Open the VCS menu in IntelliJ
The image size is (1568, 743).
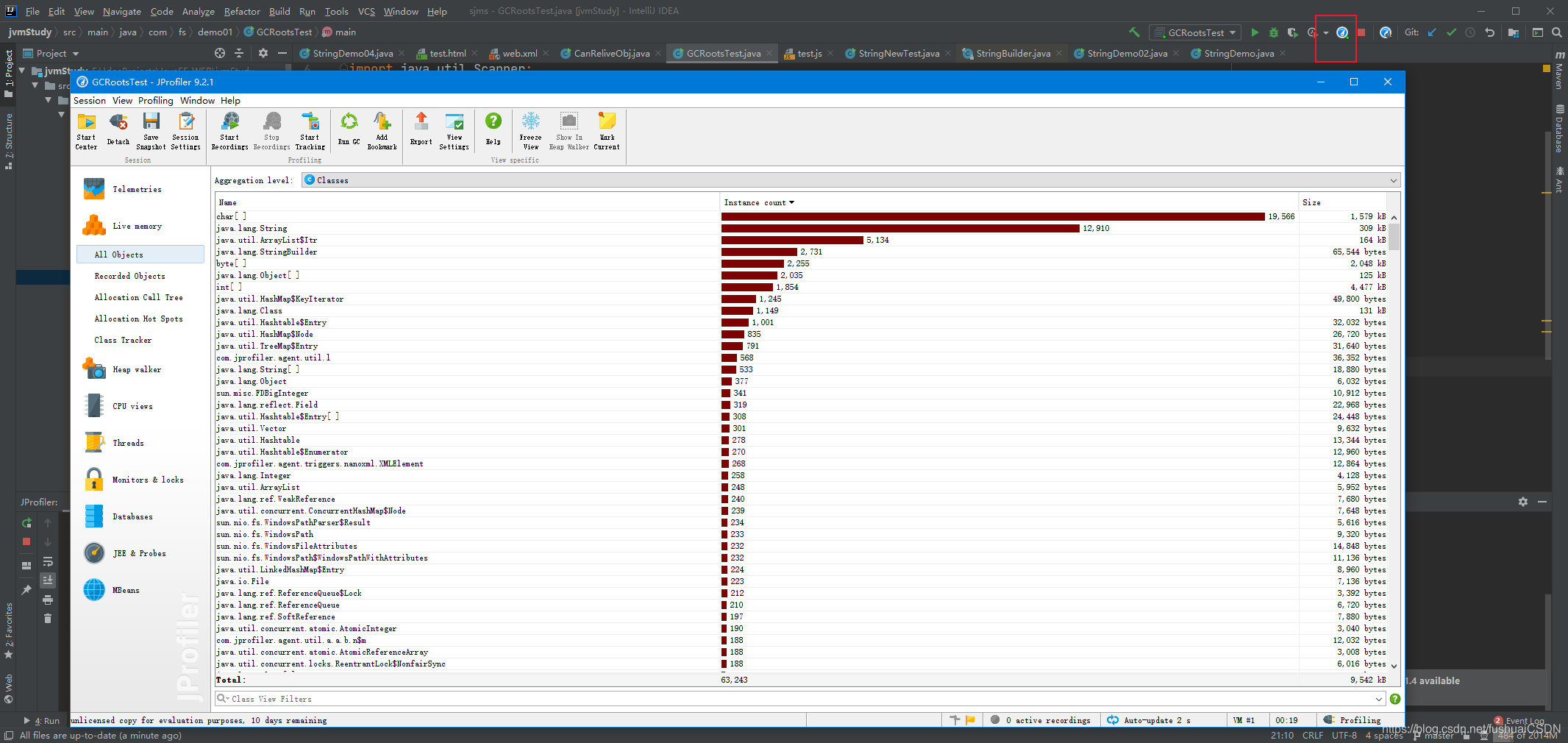coord(366,11)
